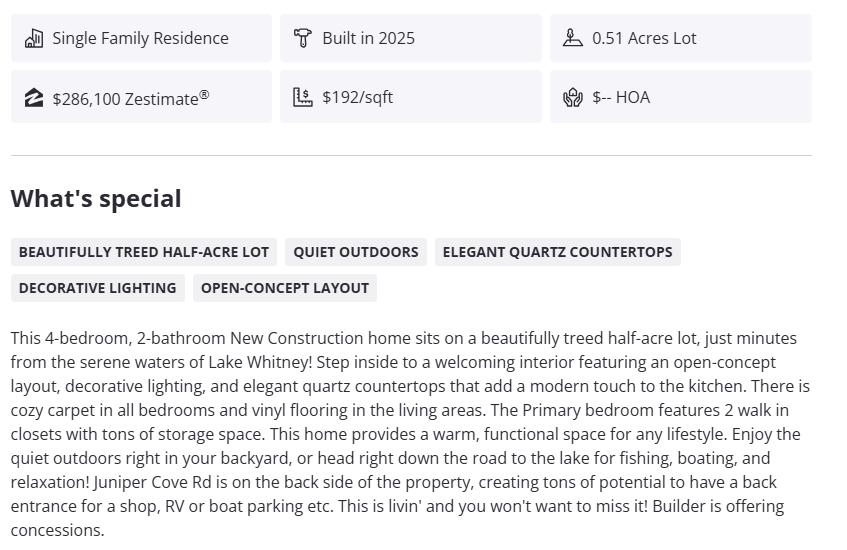Click the price per sqft icon

pos(303,97)
